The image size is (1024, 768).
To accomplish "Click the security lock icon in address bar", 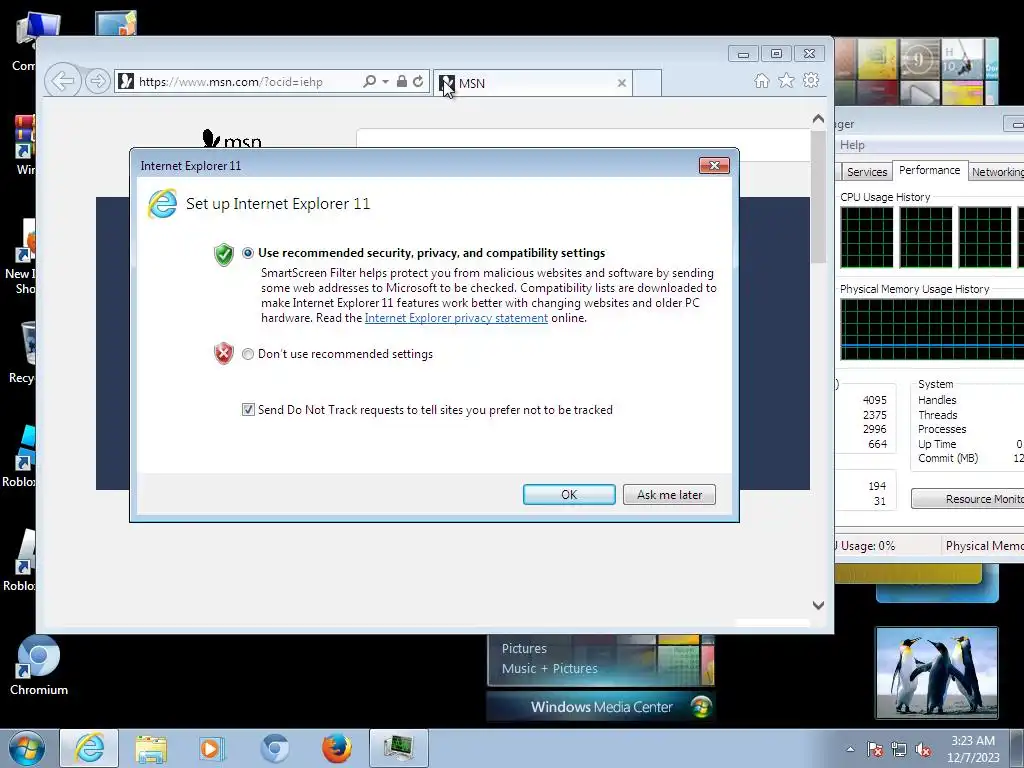I will [402, 82].
